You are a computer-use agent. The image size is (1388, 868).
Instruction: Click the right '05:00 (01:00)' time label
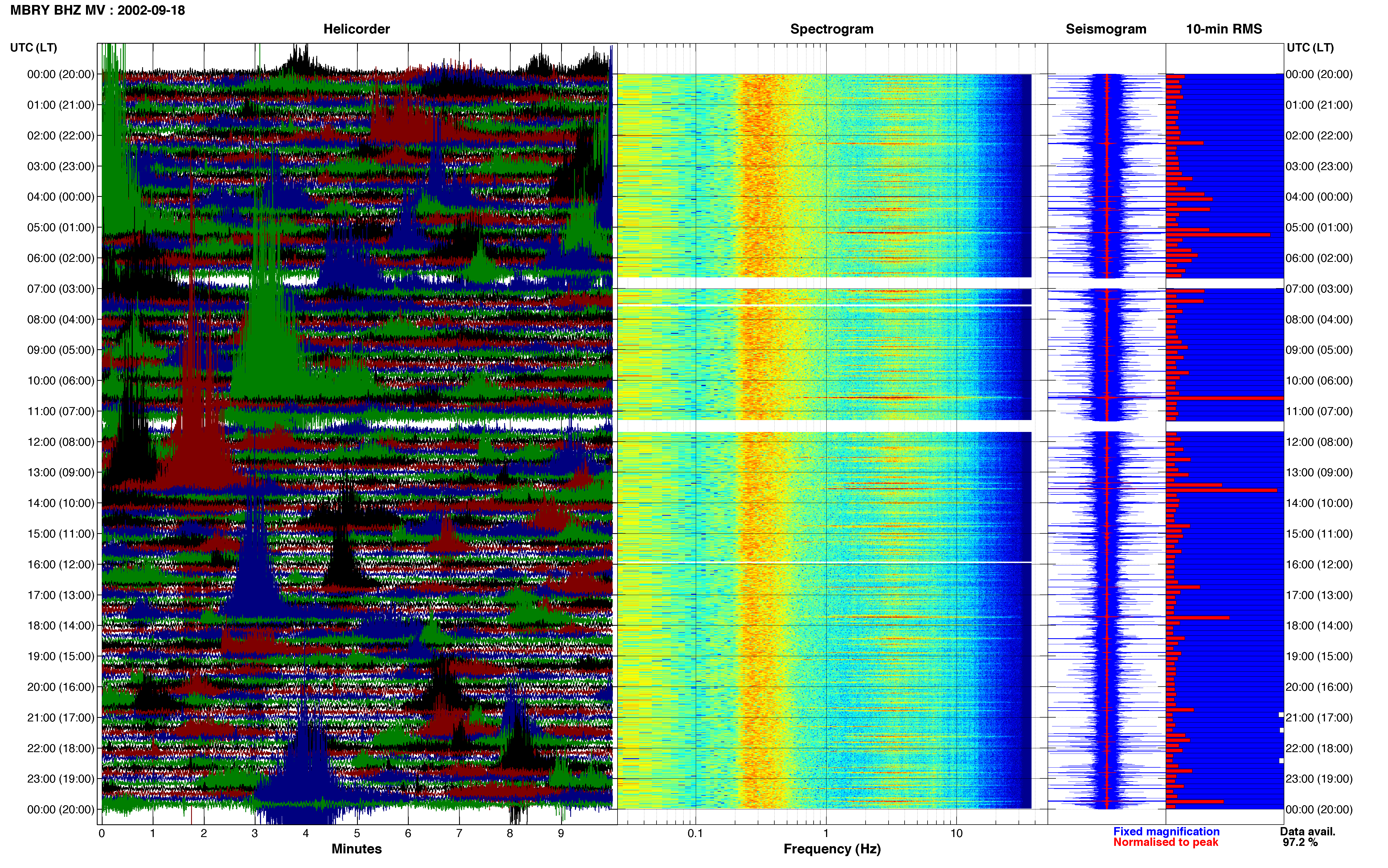click(x=1319, y=227)
